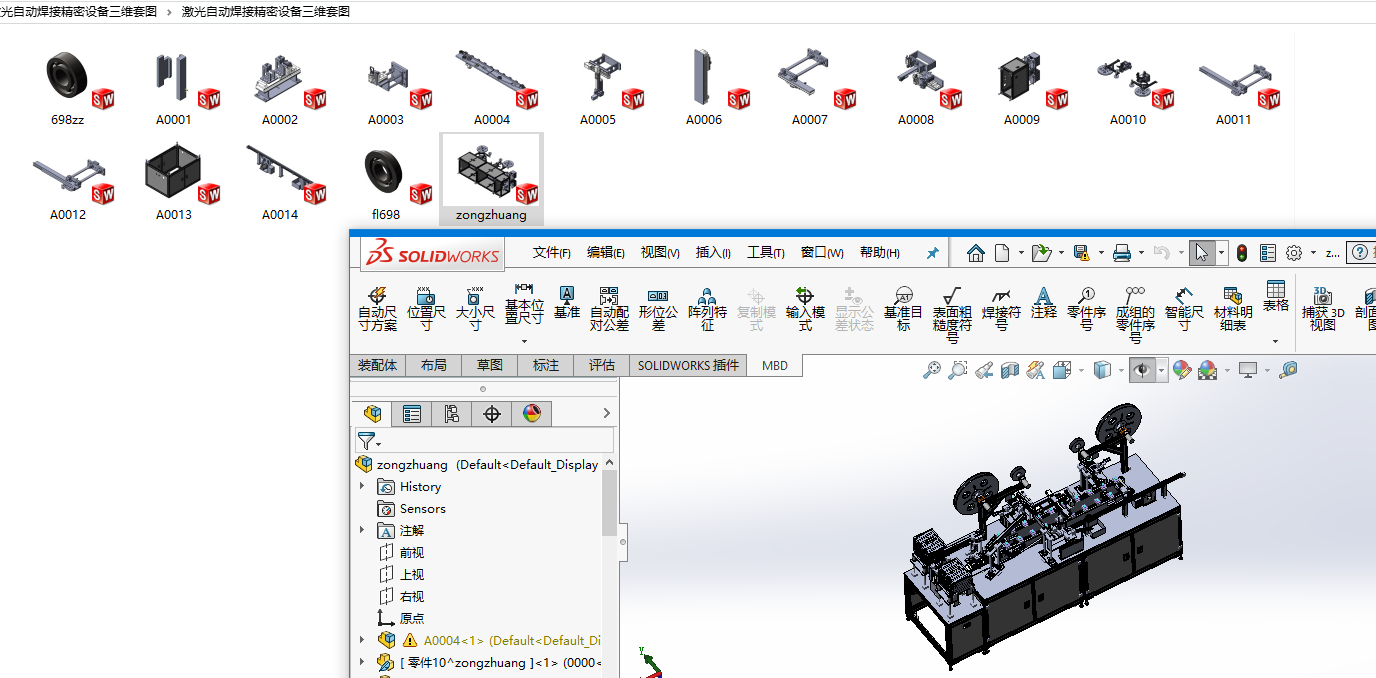Toggle the rebuild traffic light icon

pyautogui.click(x=1242, y=253)
